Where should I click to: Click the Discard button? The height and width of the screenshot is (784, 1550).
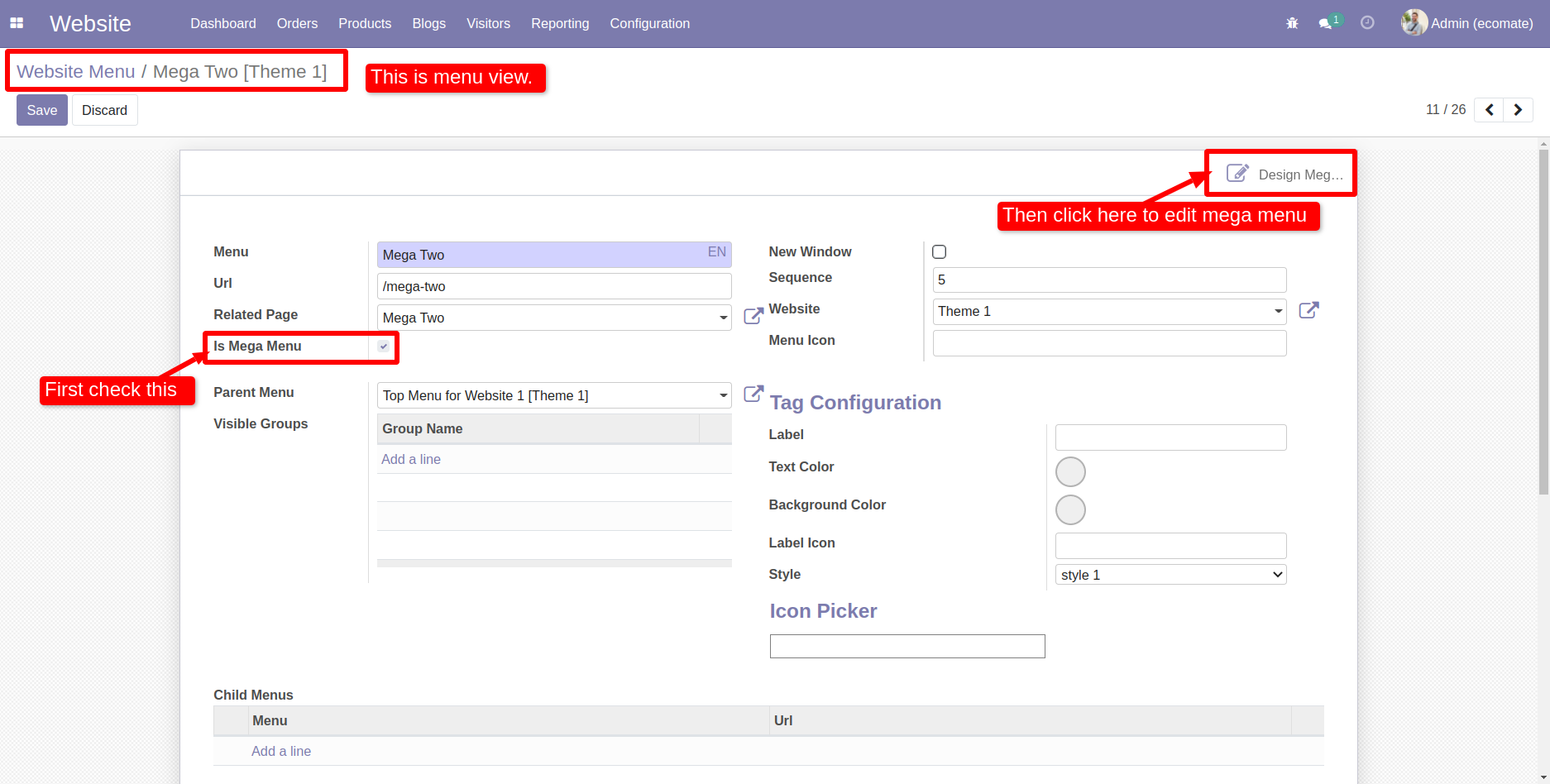(104, 110)
